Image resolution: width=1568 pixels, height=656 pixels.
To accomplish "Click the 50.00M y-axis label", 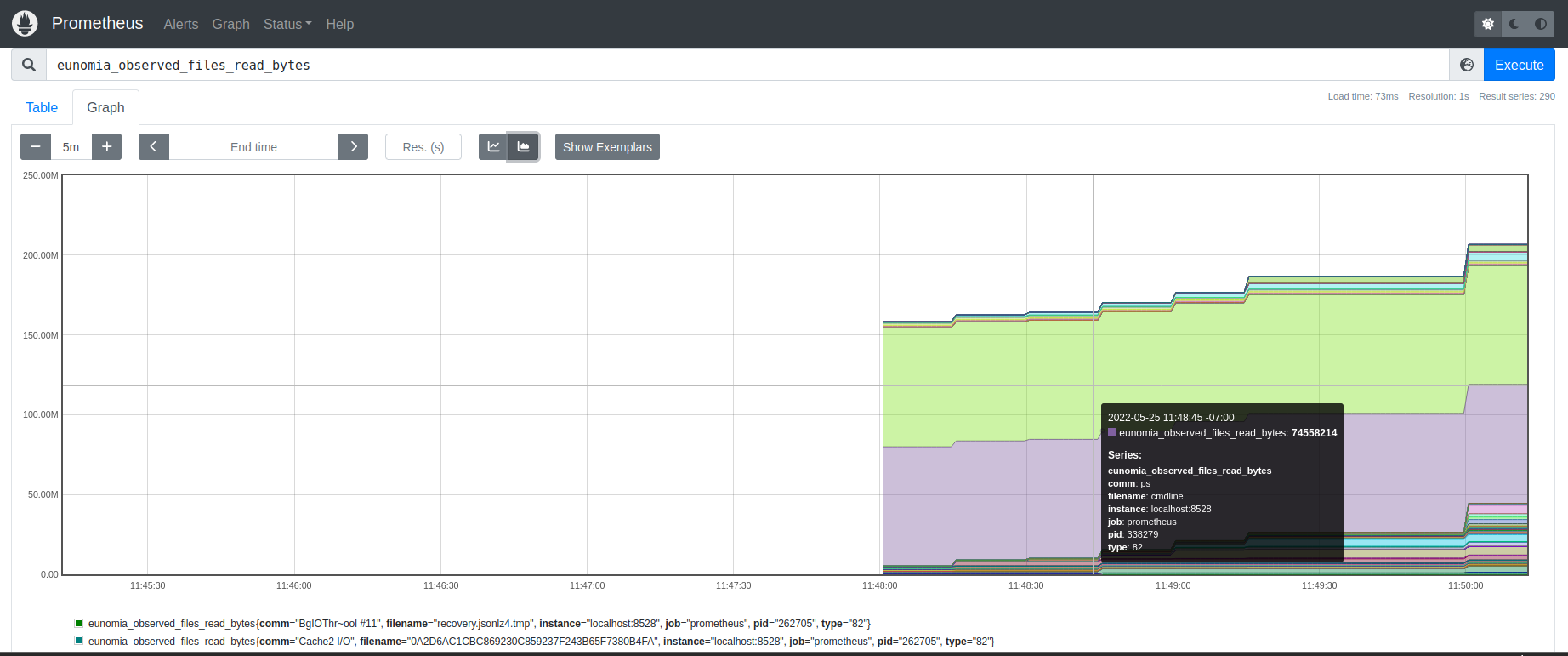I will pos(43,494).
